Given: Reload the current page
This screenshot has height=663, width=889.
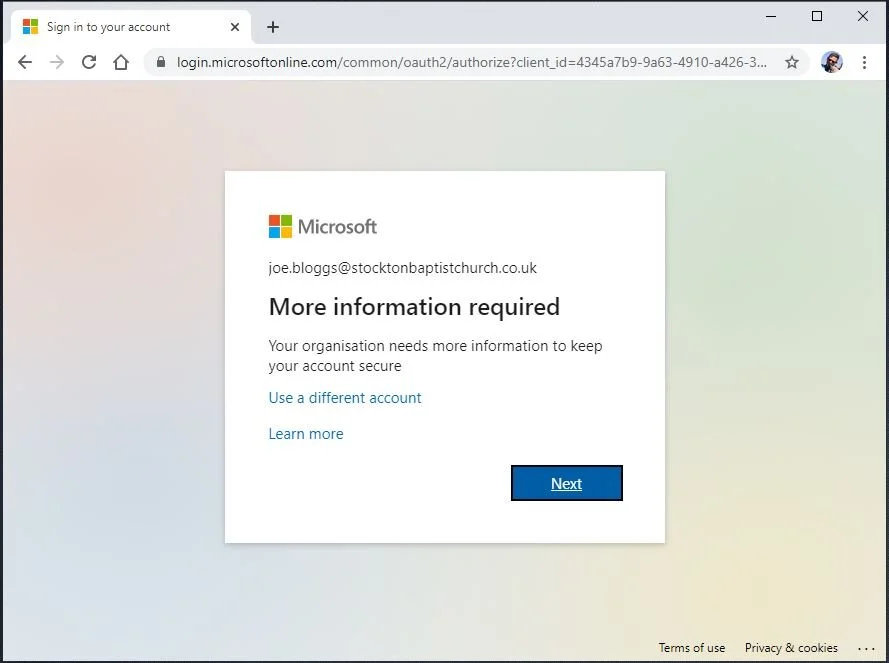Looking at the screenshot, I should 89,62.
